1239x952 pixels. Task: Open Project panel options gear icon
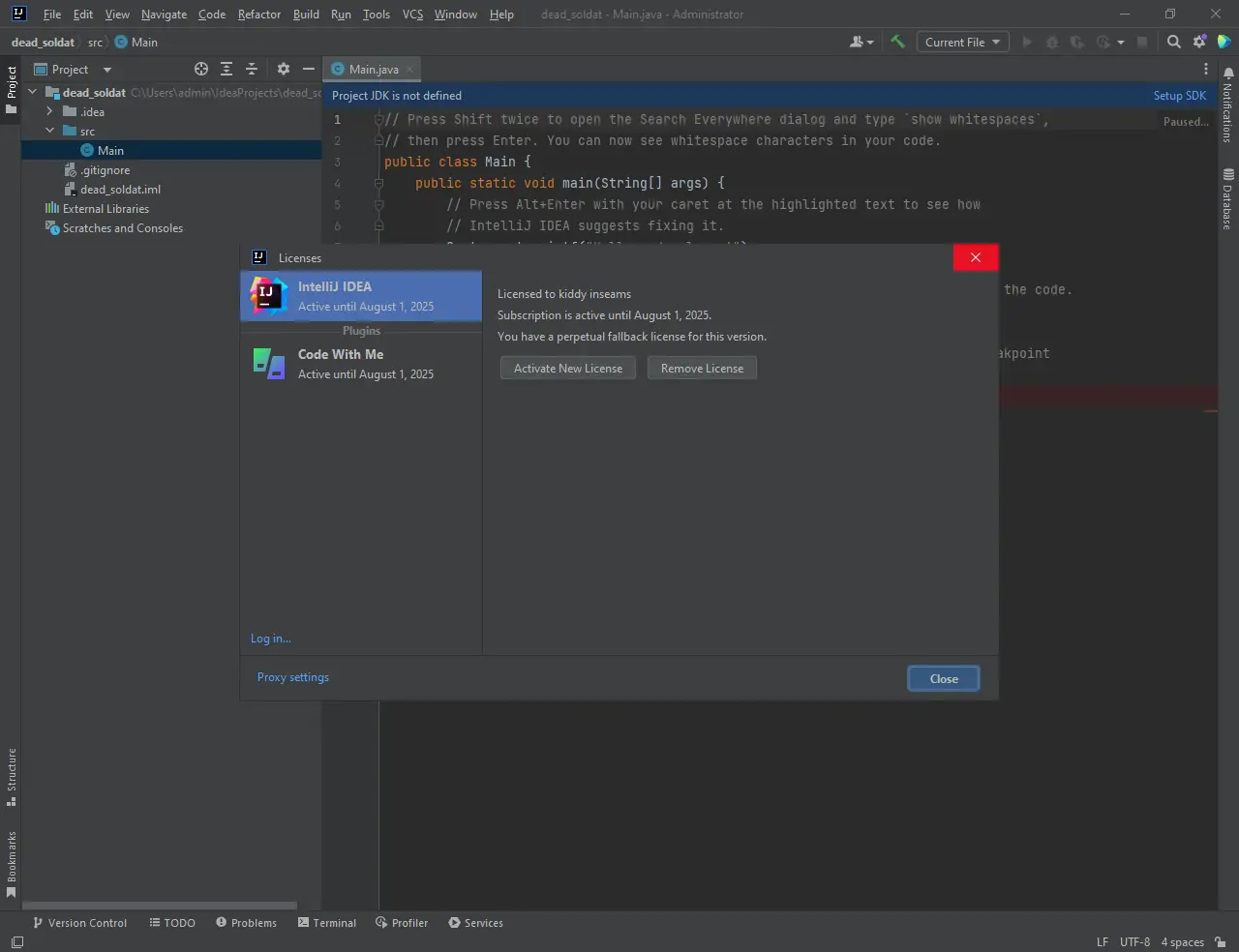(284, 69)
